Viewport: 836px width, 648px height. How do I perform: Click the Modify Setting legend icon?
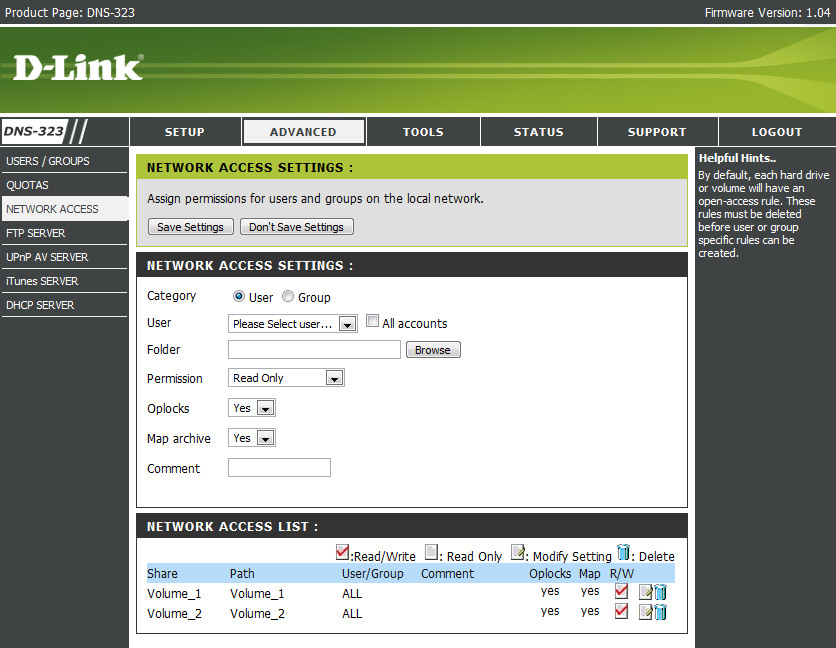point(517,552)
